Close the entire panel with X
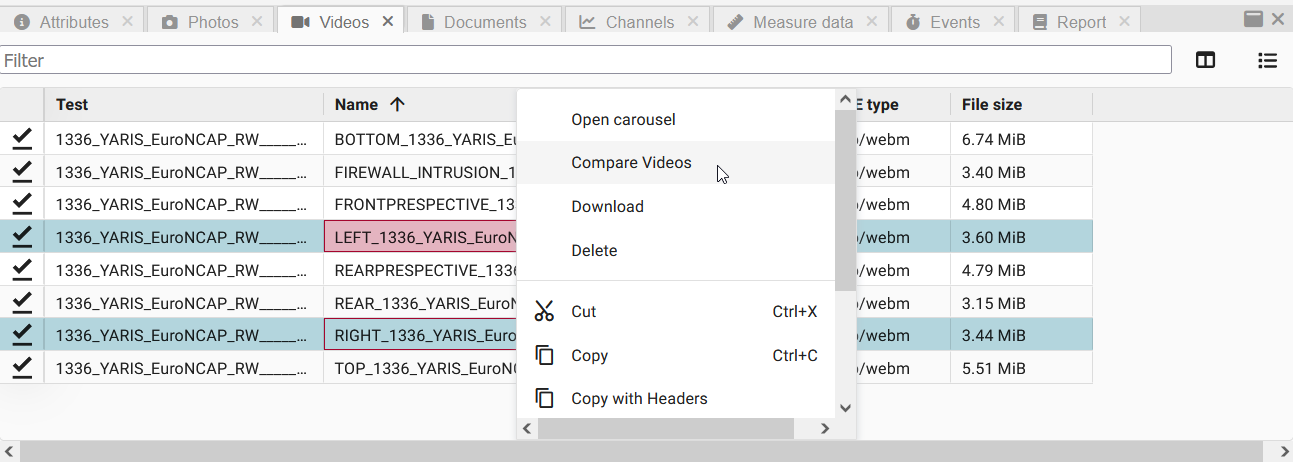The width and height of the screenshot is (1293, 462). (1278, 18)
